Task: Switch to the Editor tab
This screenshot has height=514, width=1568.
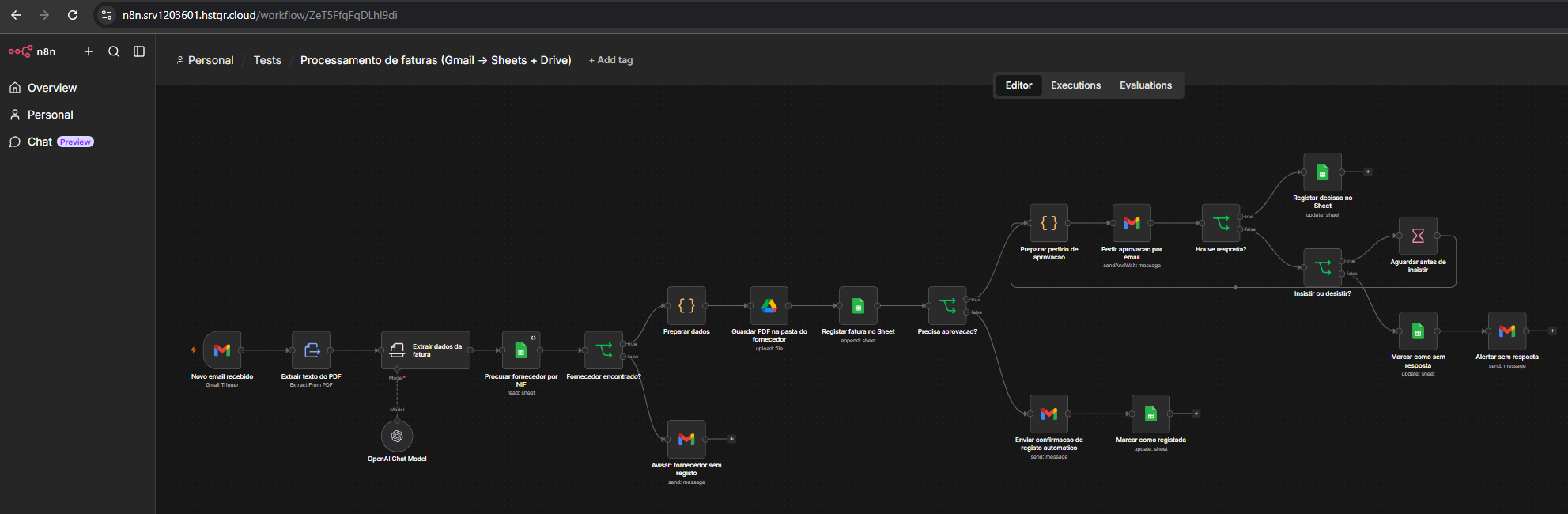Action: click(1018, 85)
